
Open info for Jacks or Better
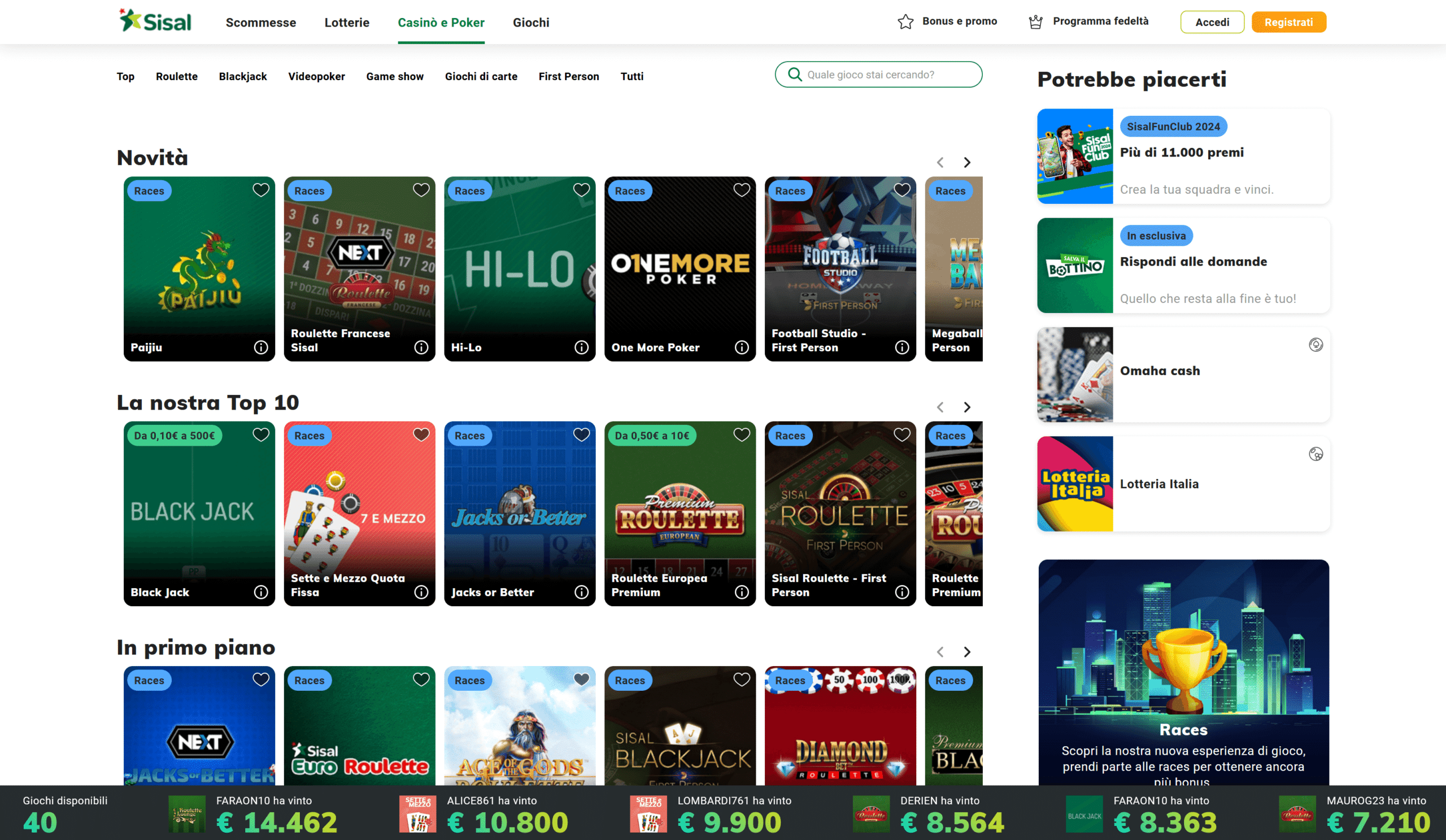pos(581,592)
